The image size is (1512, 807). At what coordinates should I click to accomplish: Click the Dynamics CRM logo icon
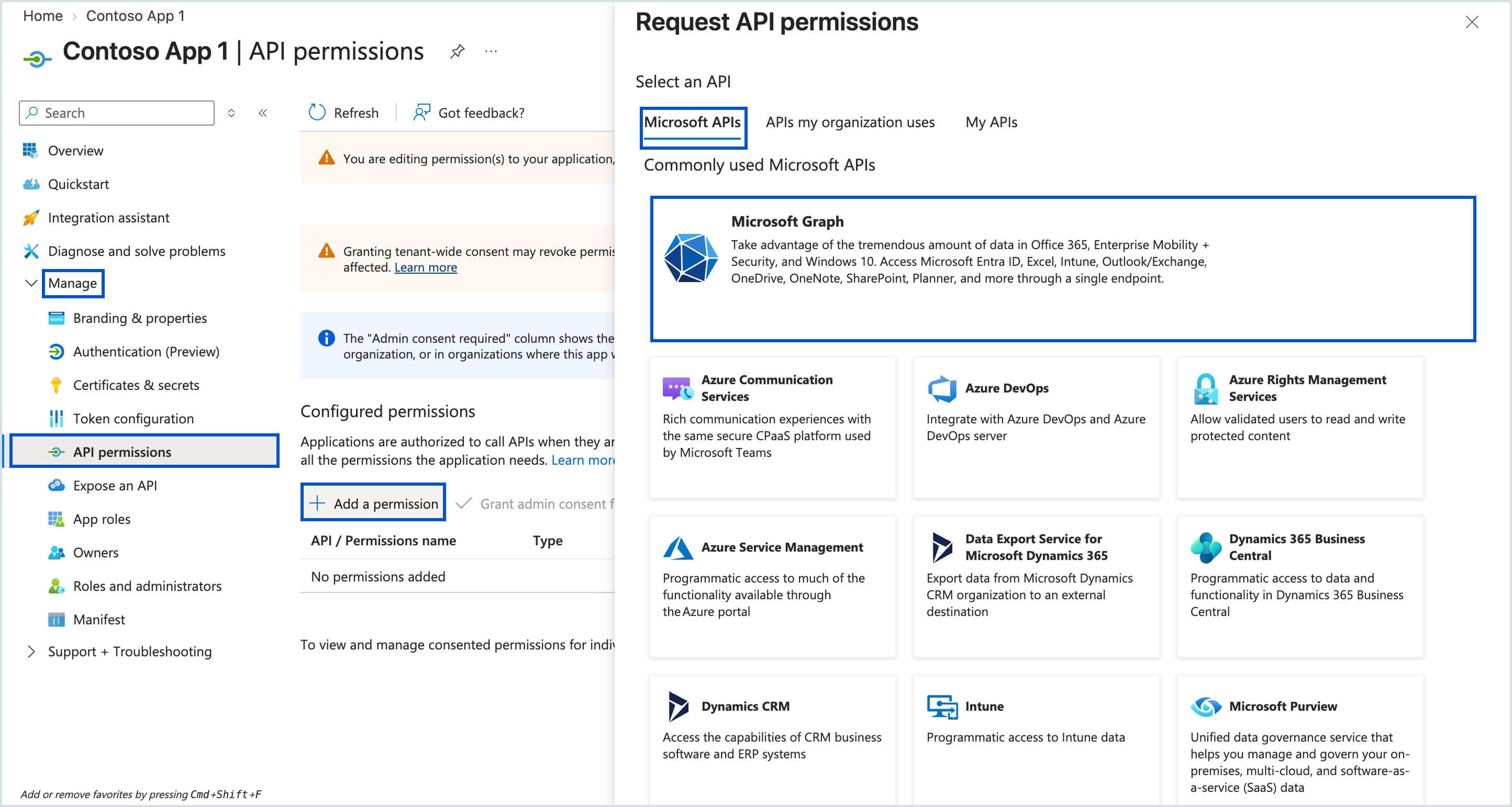tap(678, 706)
